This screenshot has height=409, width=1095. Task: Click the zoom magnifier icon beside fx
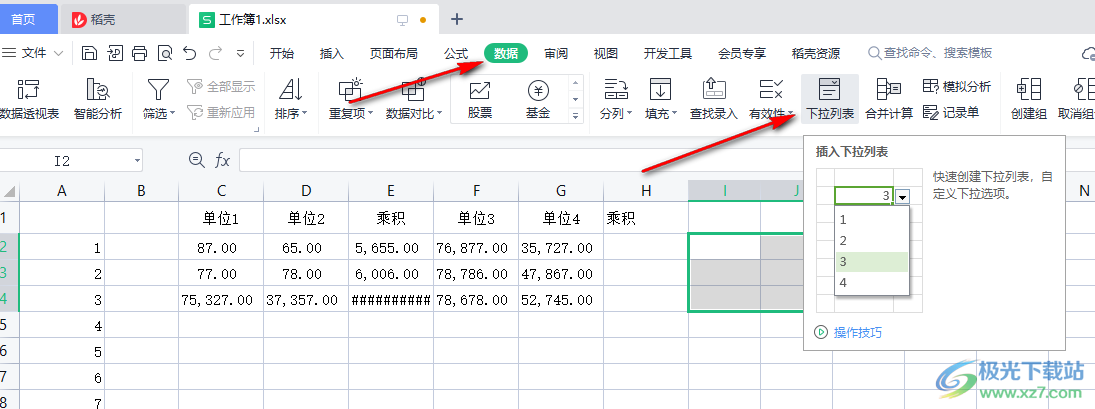[197, 160]
